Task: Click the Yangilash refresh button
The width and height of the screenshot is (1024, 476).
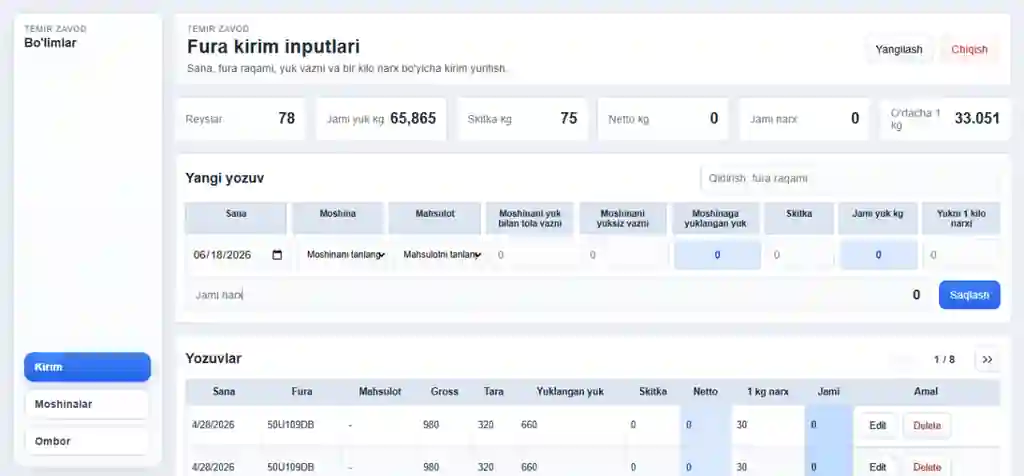Action: (x=899, y=50)
